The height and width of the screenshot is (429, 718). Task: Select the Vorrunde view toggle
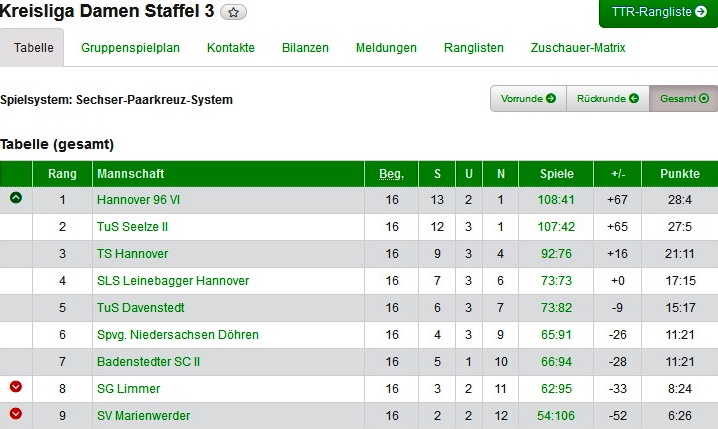pos(528,98)
